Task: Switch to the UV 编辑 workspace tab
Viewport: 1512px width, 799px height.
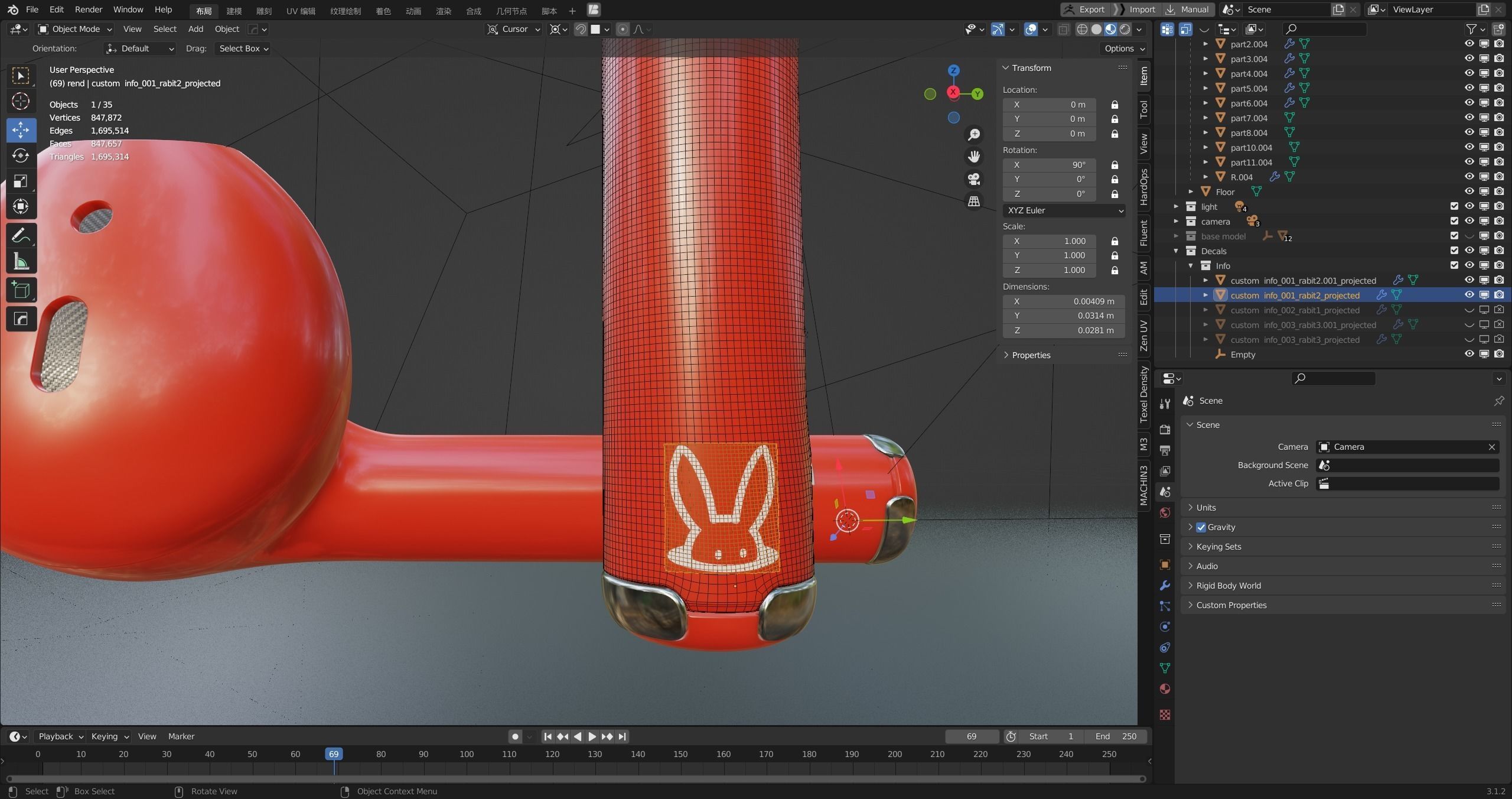Action: pos(301,11)
